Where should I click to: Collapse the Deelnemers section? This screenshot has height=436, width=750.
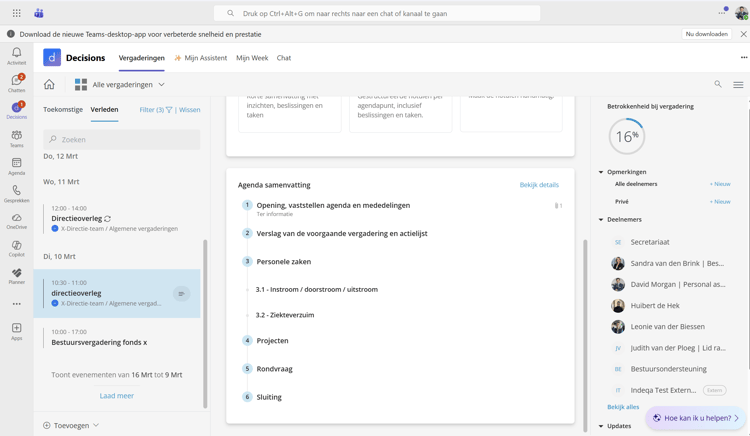(601, 220)
